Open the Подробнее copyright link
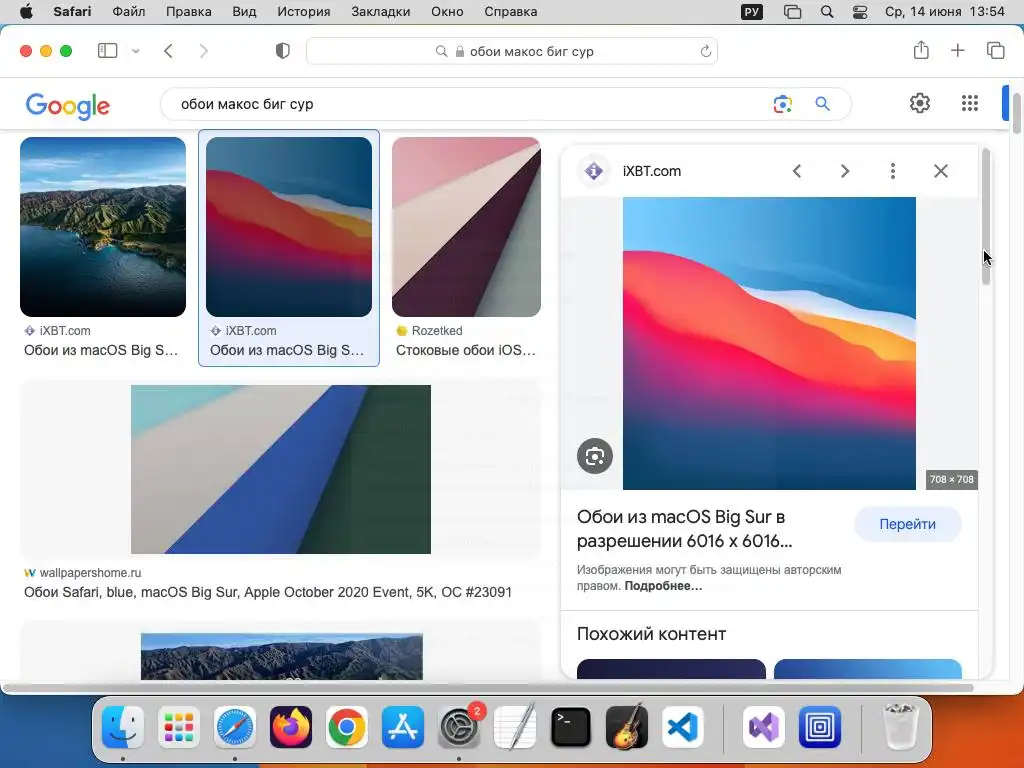1024x768 pixels. click(663, 586)
